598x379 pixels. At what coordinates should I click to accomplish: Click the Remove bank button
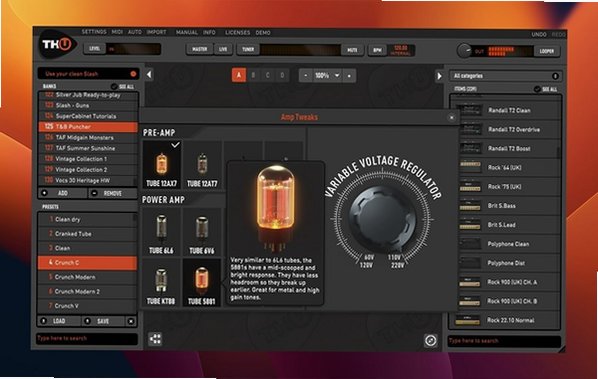tap(113, 193)
